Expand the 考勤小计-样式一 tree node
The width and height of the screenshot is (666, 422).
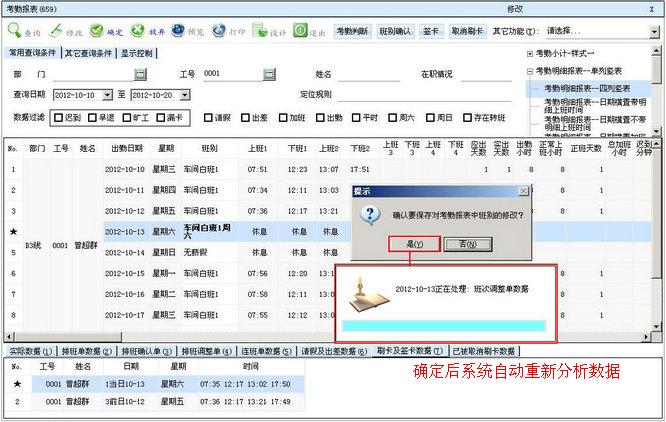(530, 53)
